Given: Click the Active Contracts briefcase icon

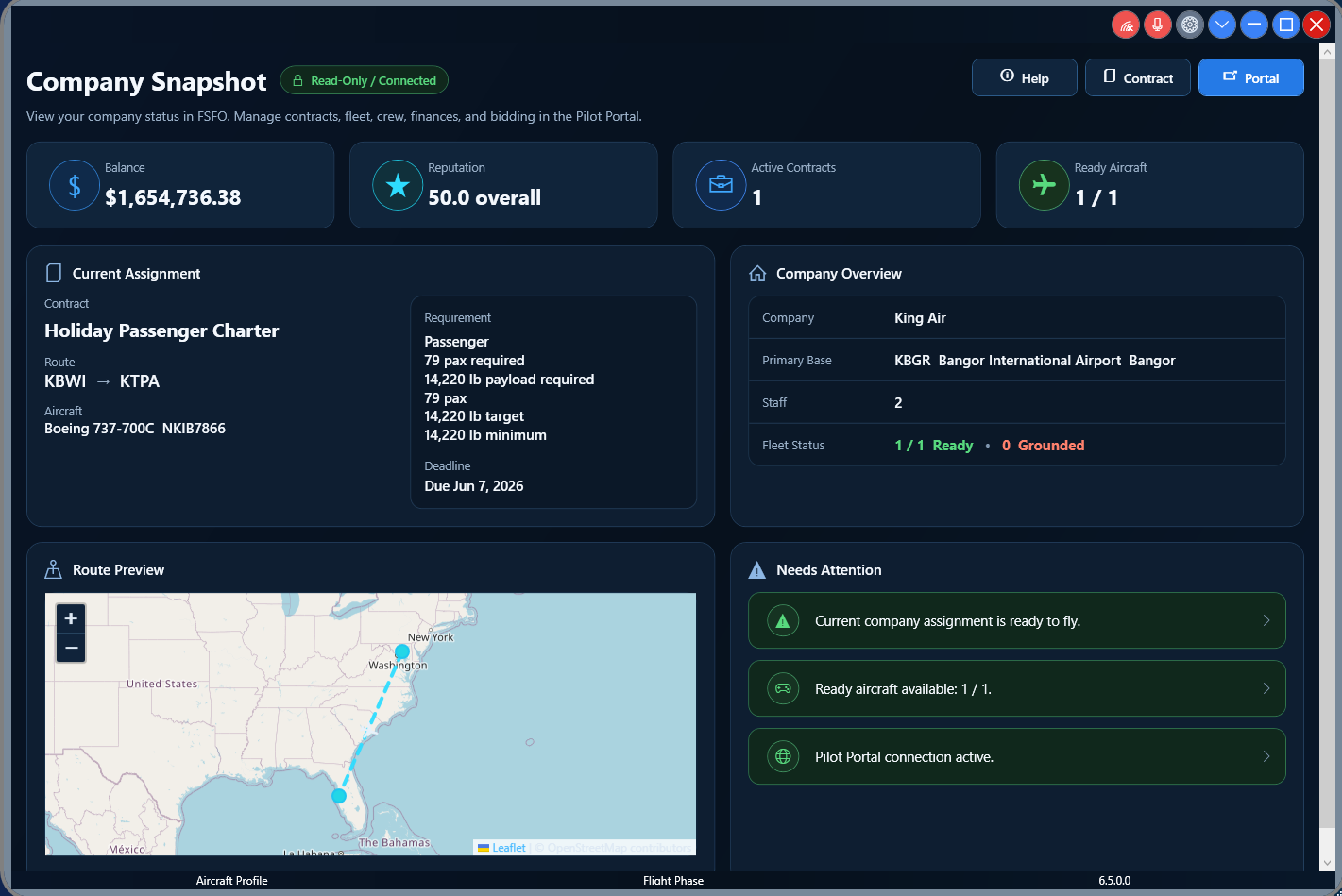Looking at the screenshot, I should (721, 185).
